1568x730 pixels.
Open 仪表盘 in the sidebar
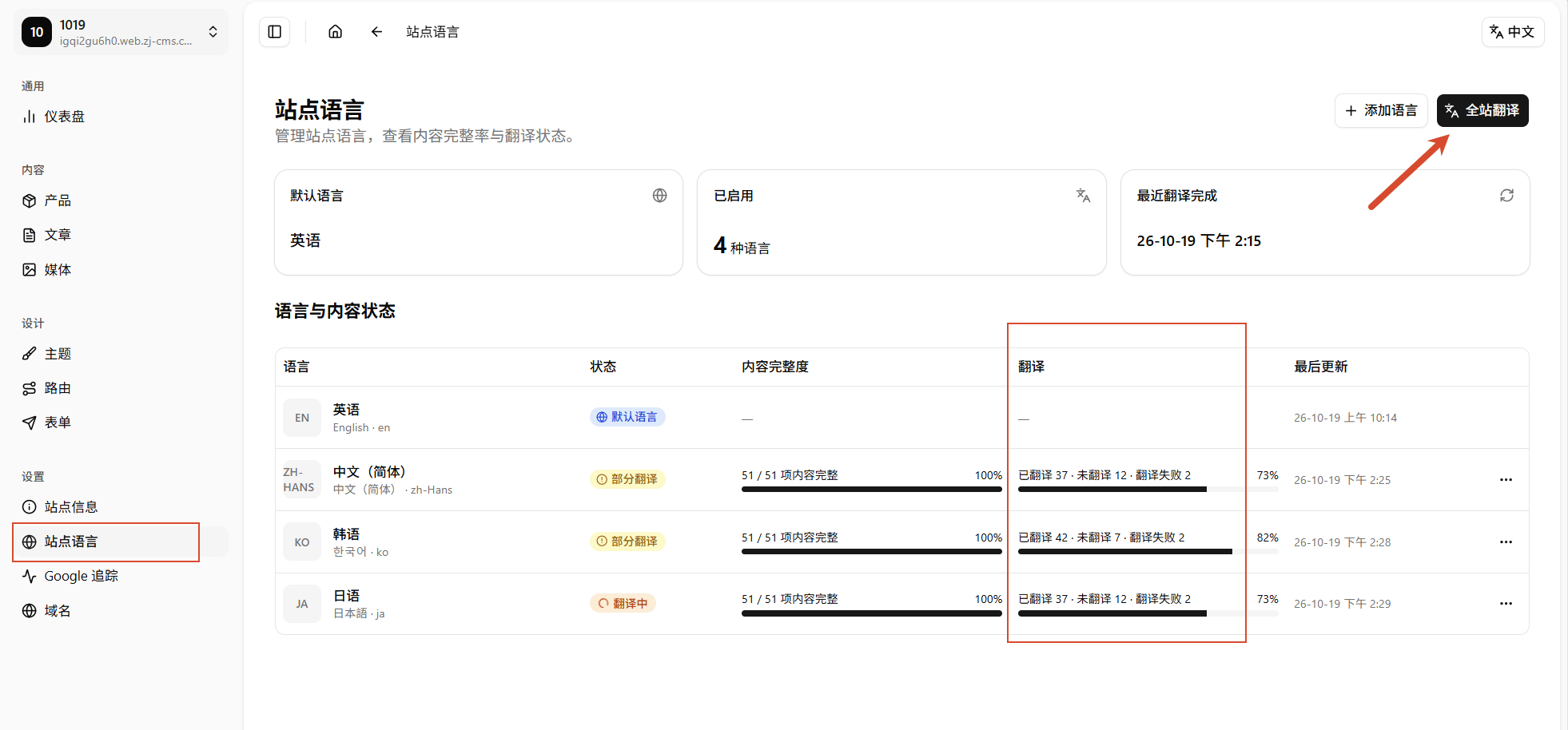(x=121, y=117)
